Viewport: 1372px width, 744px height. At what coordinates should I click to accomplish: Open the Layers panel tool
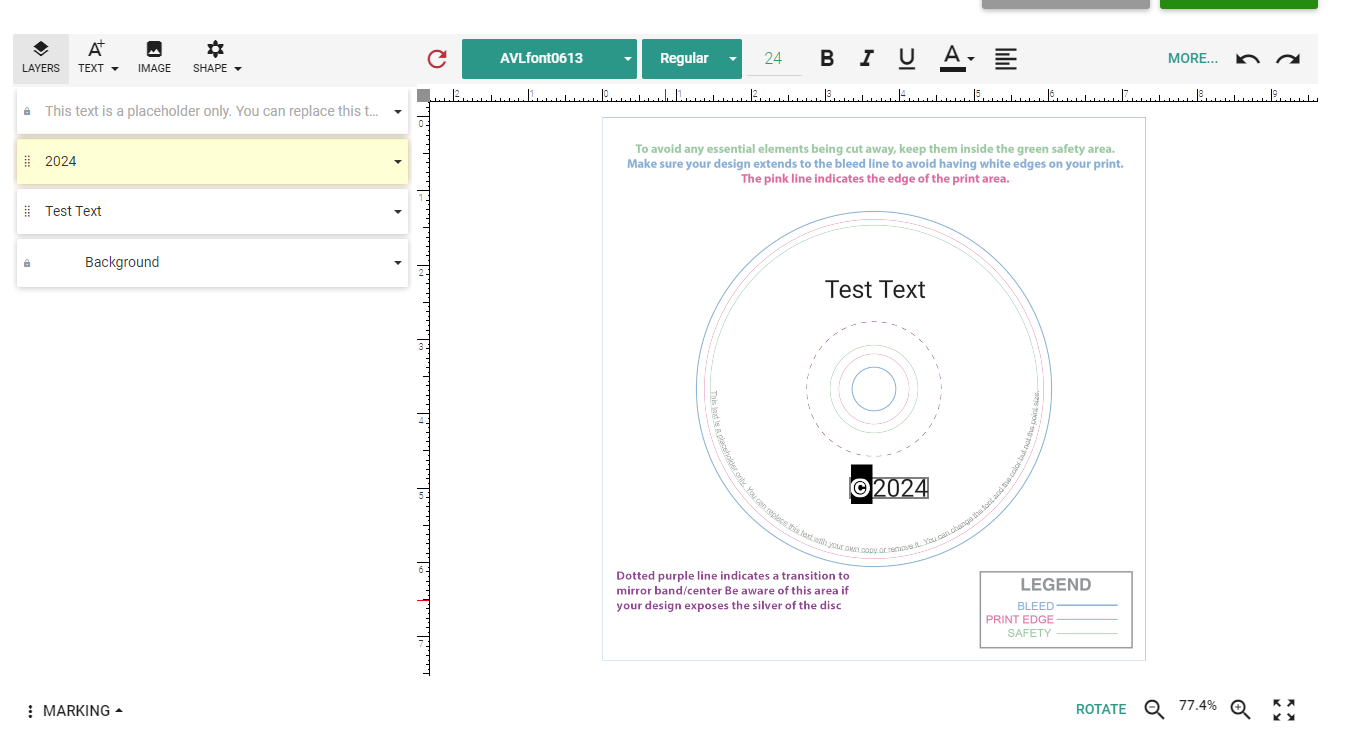pos(41,58)
